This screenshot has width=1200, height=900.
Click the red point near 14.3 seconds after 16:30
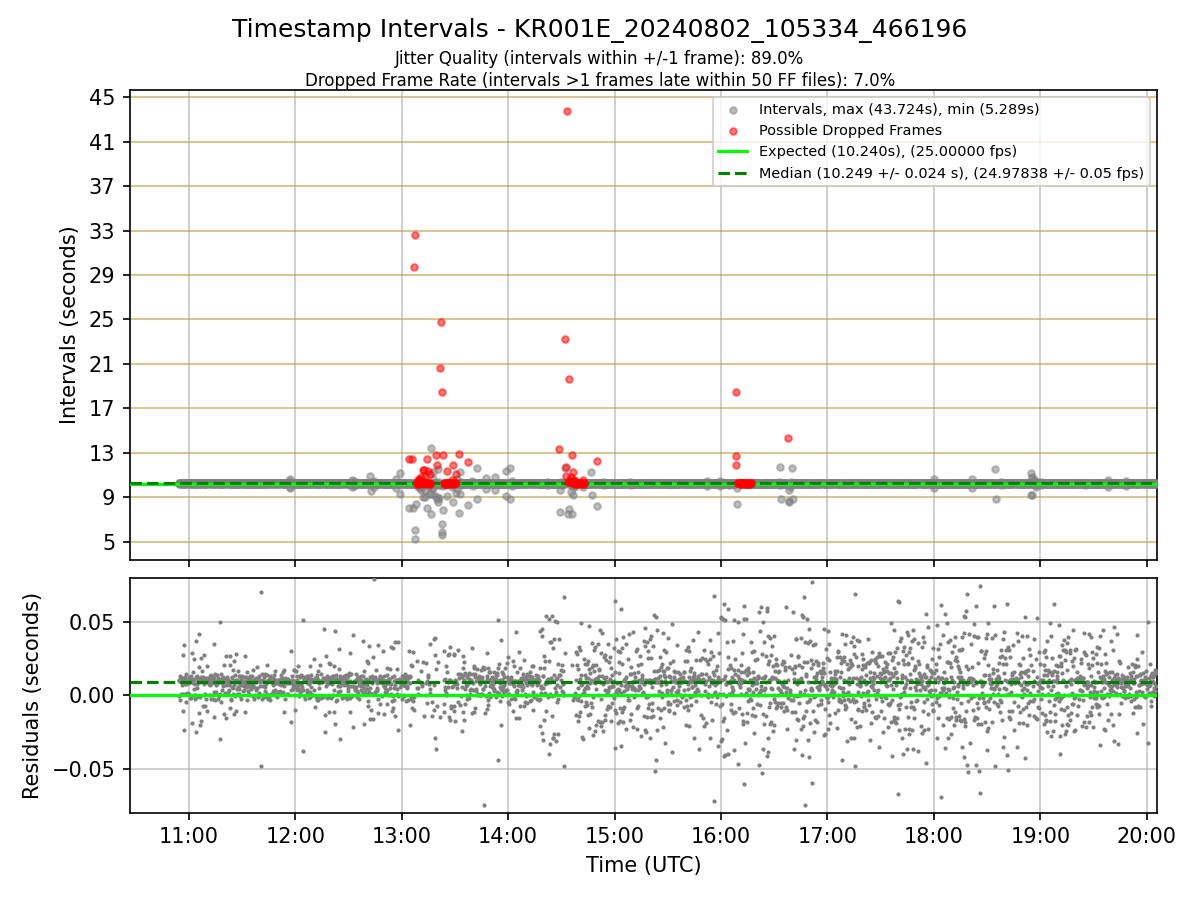coord(788,438)
